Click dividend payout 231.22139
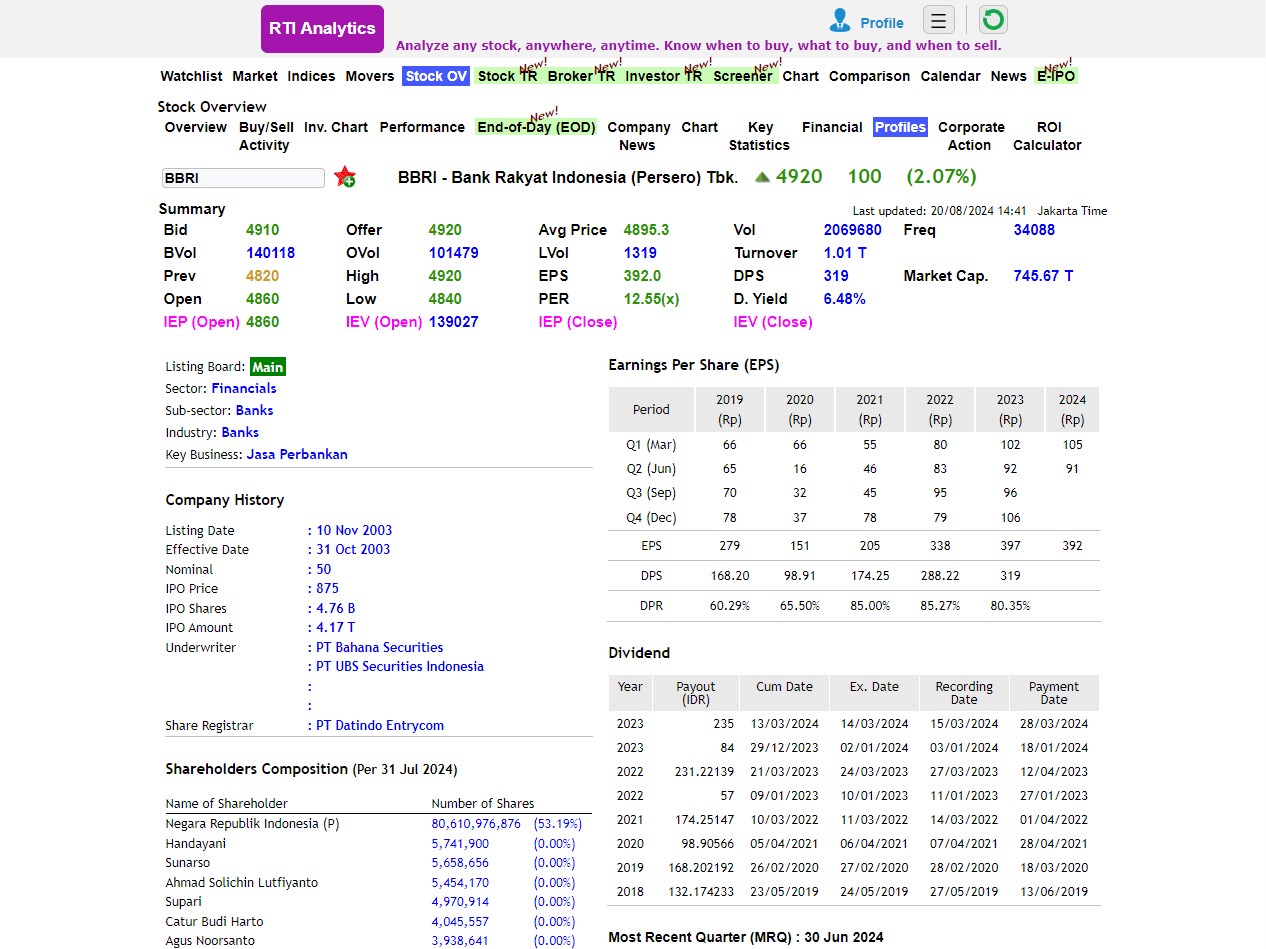 pos(704,772)
